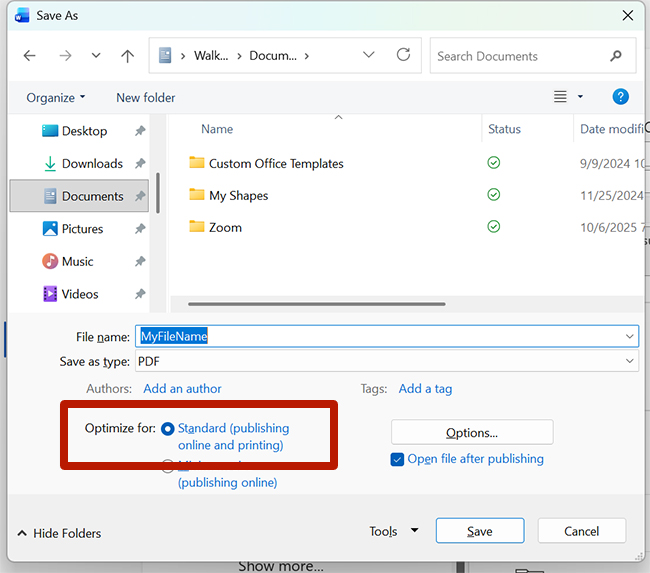The image size is (650, 573).
Task: Select Standard publishing online and printing radio
Action: coord(167,428)
